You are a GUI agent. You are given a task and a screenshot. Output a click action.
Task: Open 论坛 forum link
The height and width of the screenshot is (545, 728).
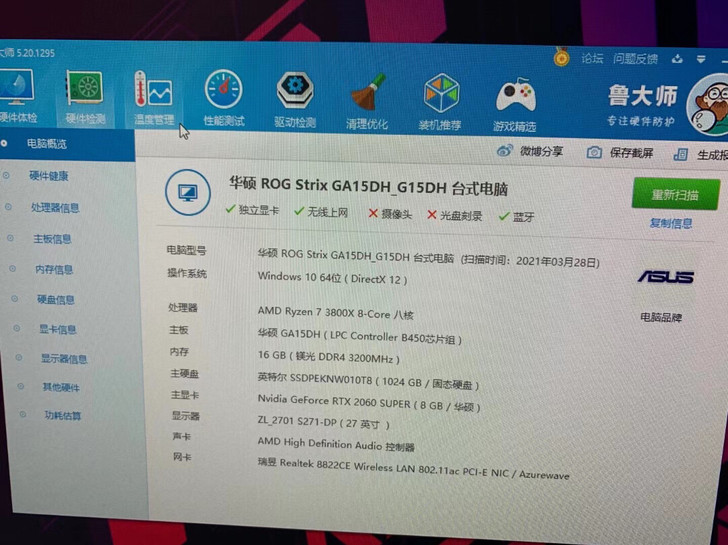coord(592,58)
